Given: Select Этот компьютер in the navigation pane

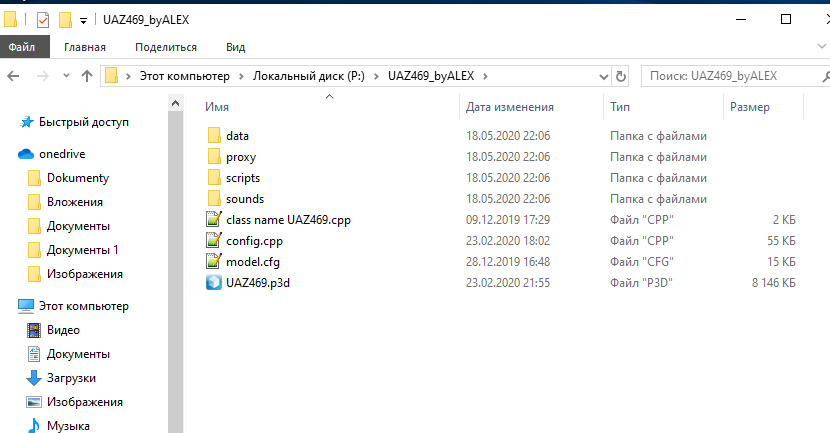Looking at the screenshot, I should tap(84, 306).
